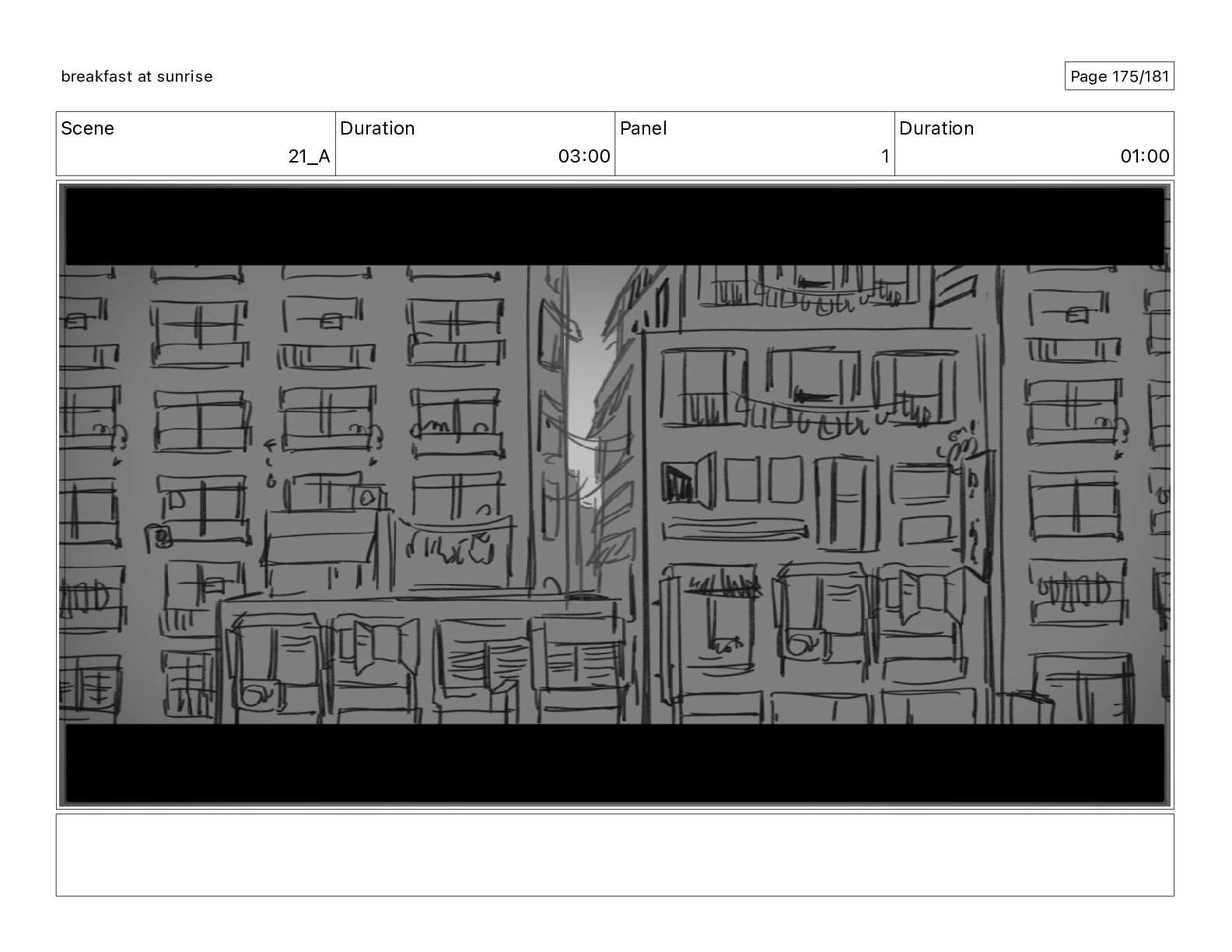
Task: Click the scene duration value 03:00
Action: (x=584, y=156)
